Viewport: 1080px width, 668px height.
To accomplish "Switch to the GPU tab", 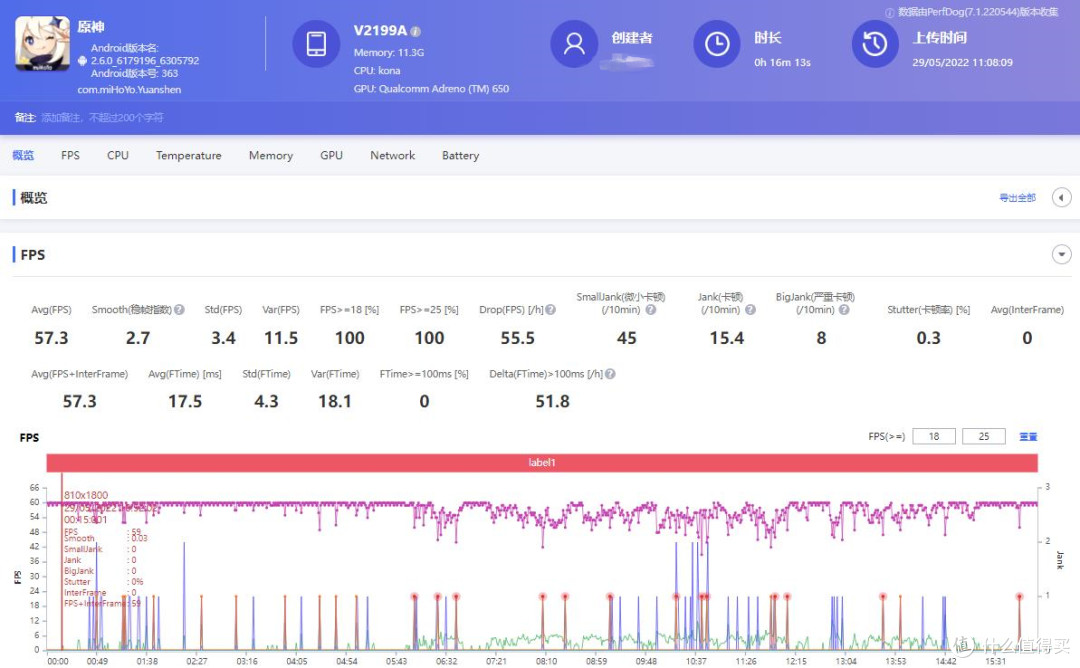I will [x=331, y=156].
